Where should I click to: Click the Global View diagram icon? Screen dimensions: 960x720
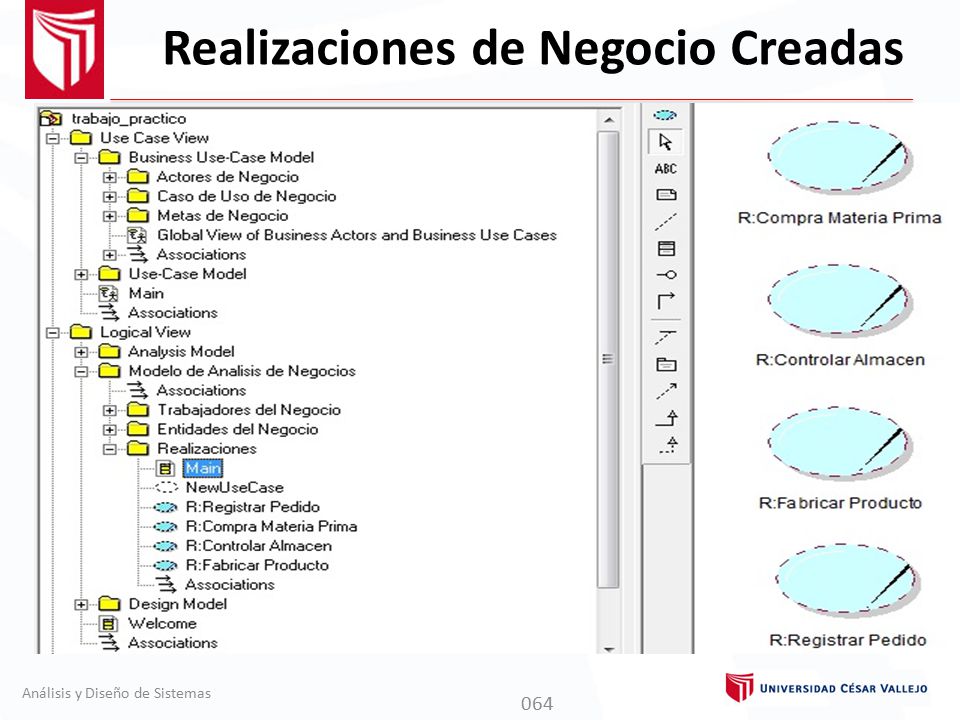pyautogui.click(x=137, y=235)
